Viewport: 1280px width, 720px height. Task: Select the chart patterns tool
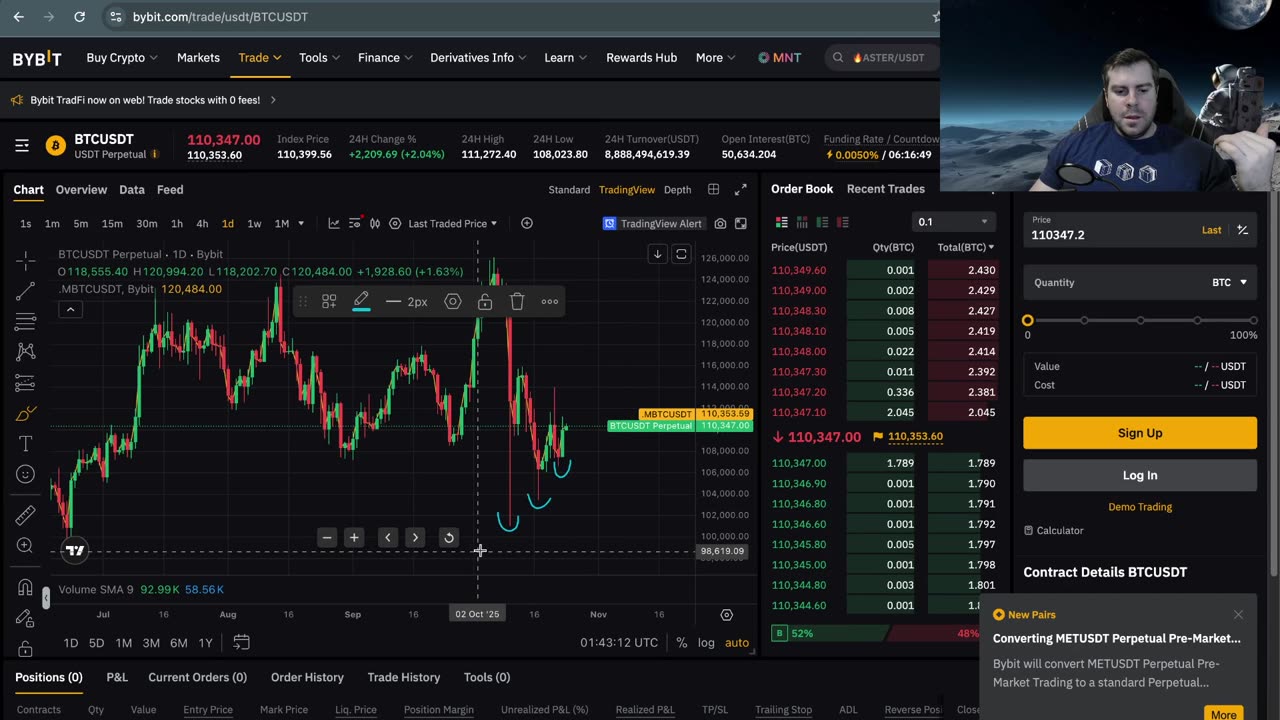point(26,352)
